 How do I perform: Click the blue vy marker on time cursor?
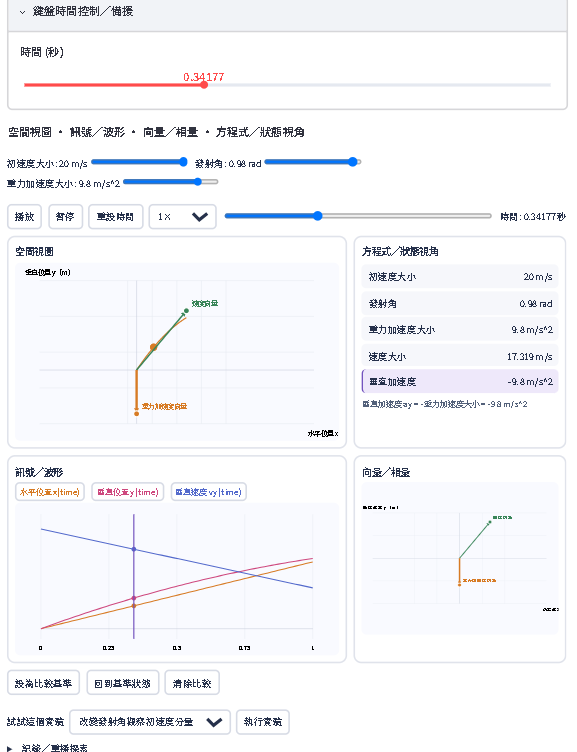134,549
